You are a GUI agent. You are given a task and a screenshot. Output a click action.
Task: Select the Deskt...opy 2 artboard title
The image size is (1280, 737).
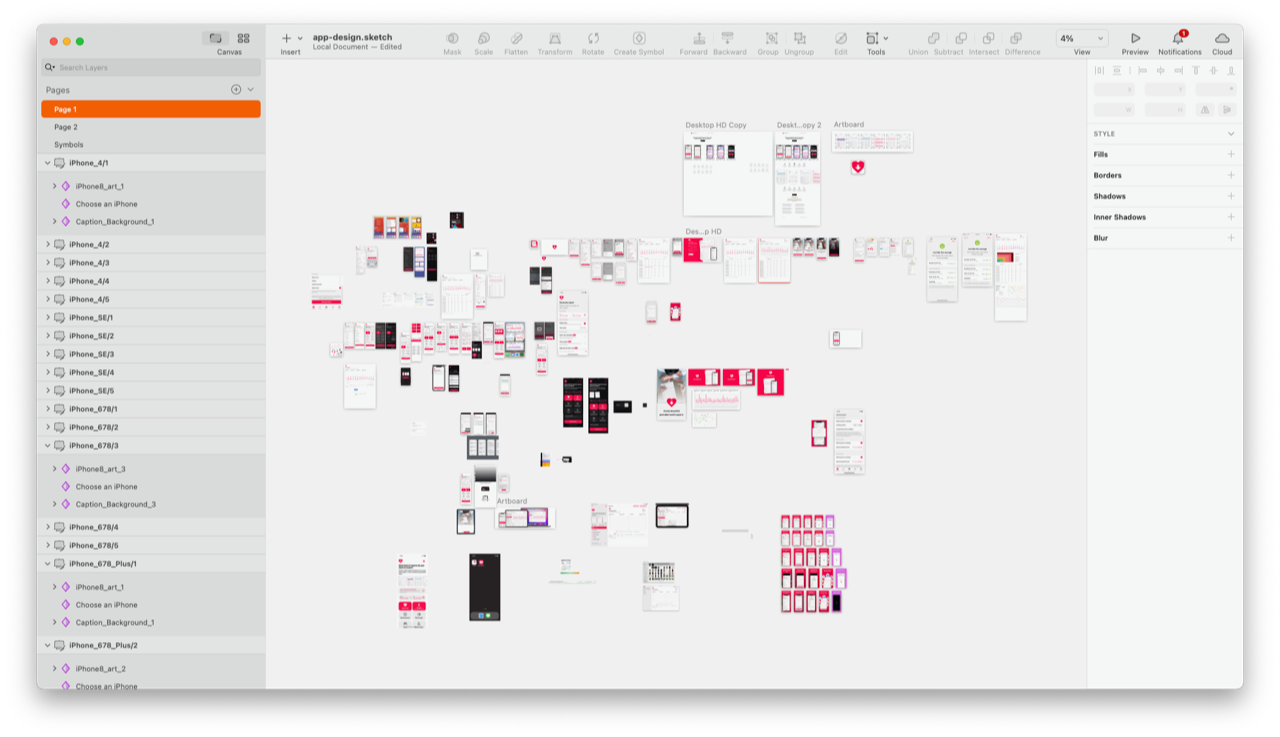(x=799, y=125)
